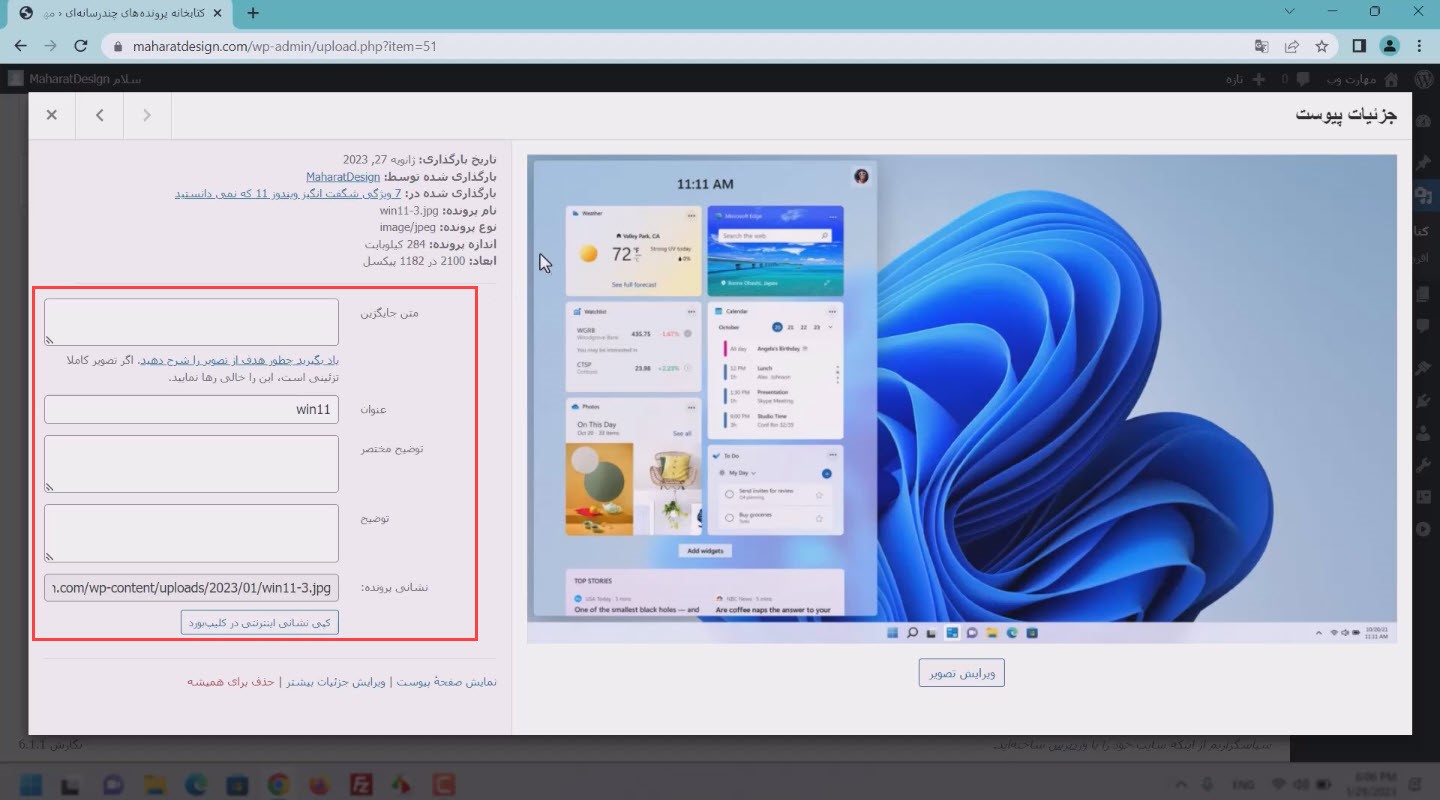The image size is (1440, 800).
Task: Show hidden system tray icons chevron
Action: pyautogui.click(x=1182, y=784)
